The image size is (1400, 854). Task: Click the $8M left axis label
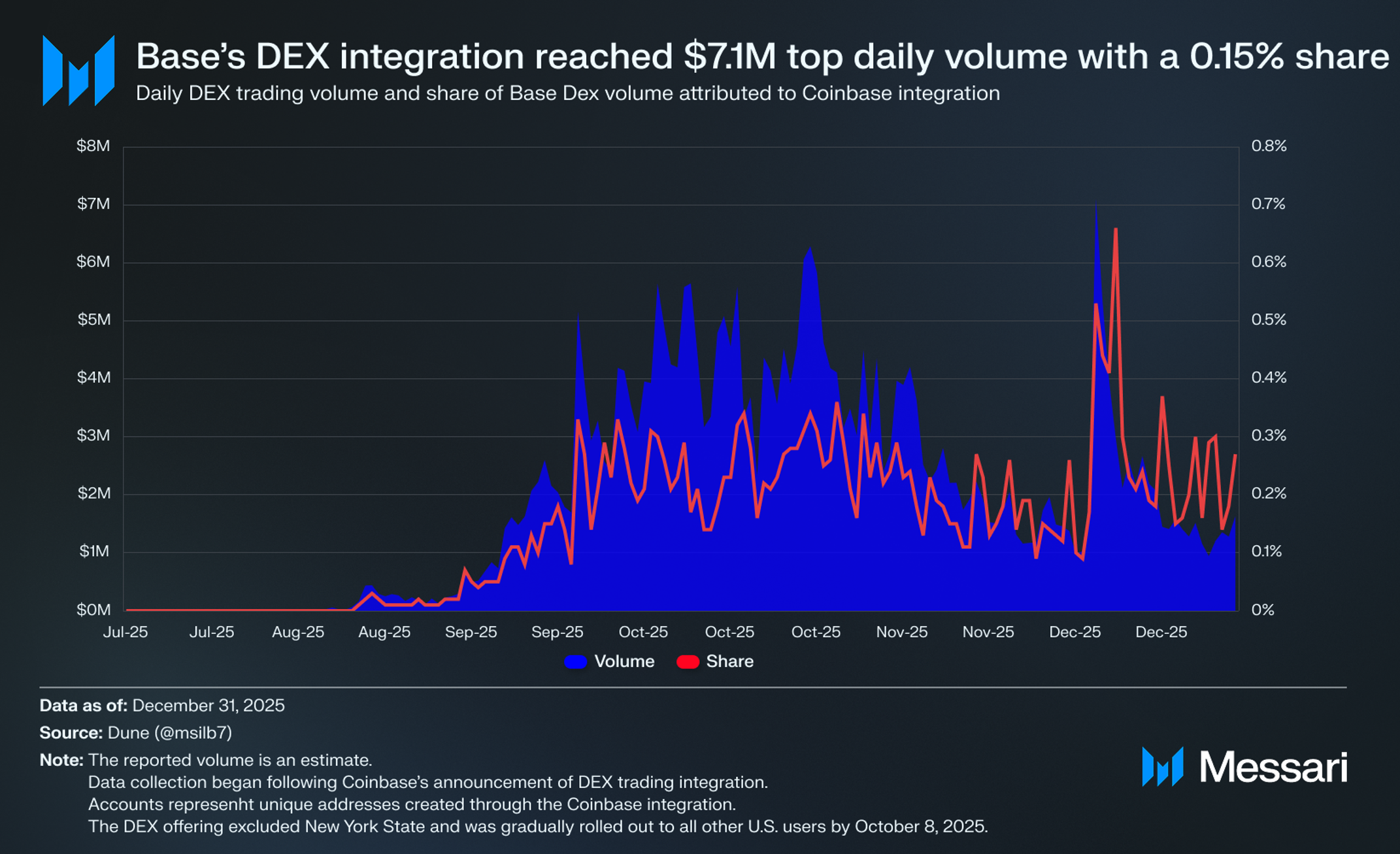tap(93, 146)
